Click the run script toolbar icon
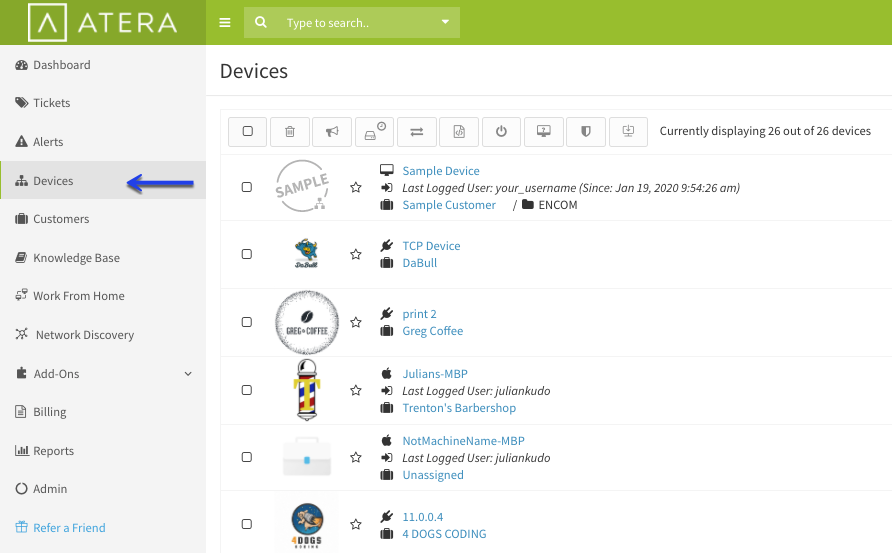Screen dimensions: 892x553 tap(459, 131)
